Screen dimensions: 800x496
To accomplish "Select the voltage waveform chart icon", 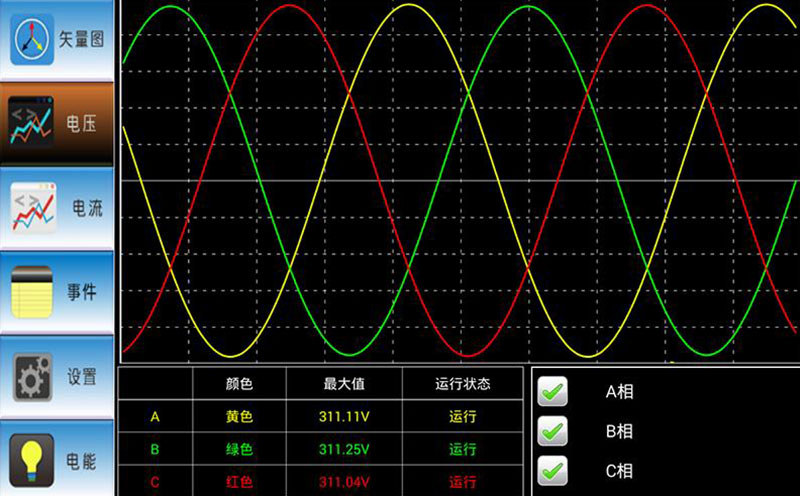I will pos(31,122).
